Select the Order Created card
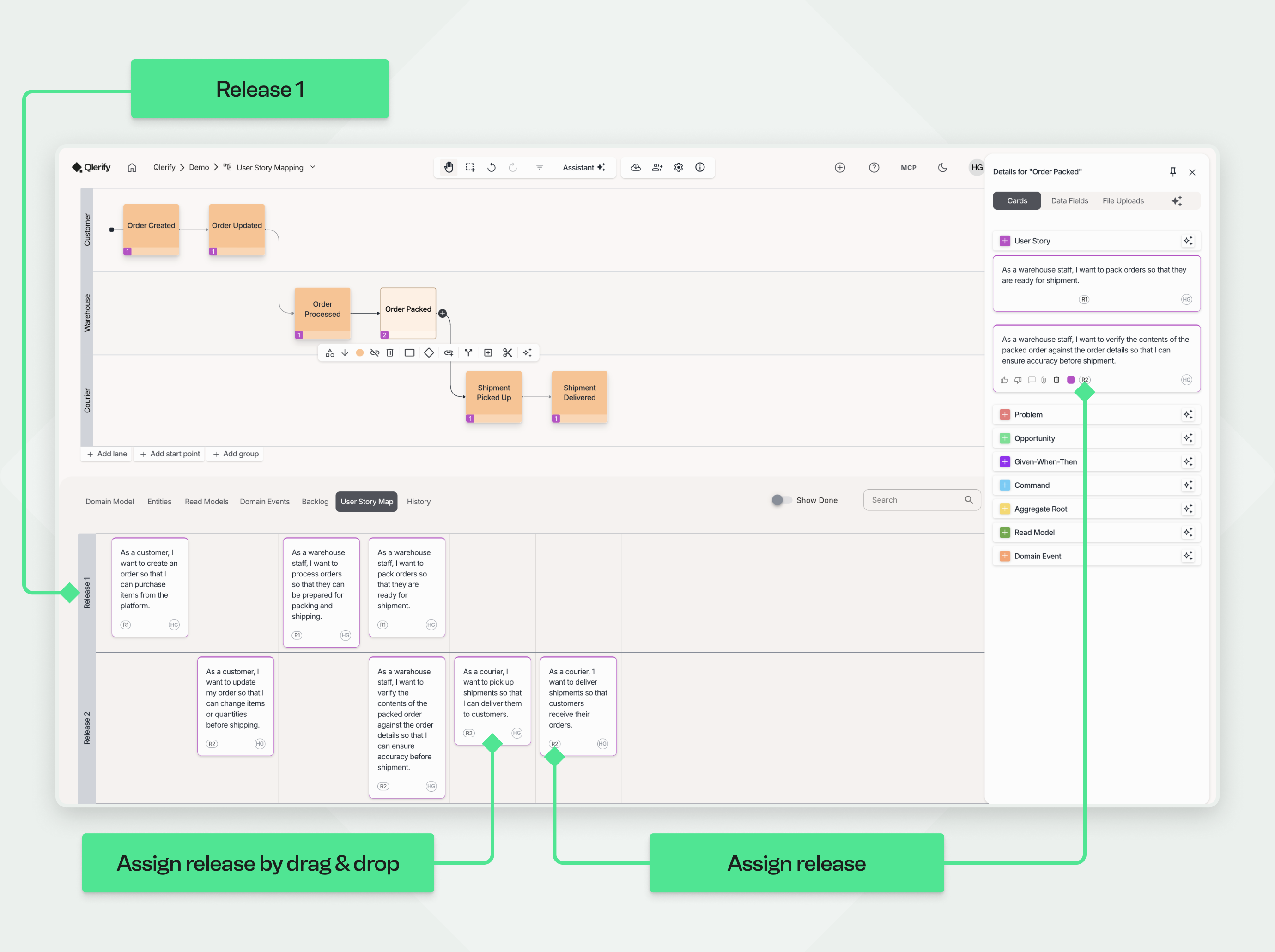This screenshot has width=1275, height=952. [x=151, y=230]
